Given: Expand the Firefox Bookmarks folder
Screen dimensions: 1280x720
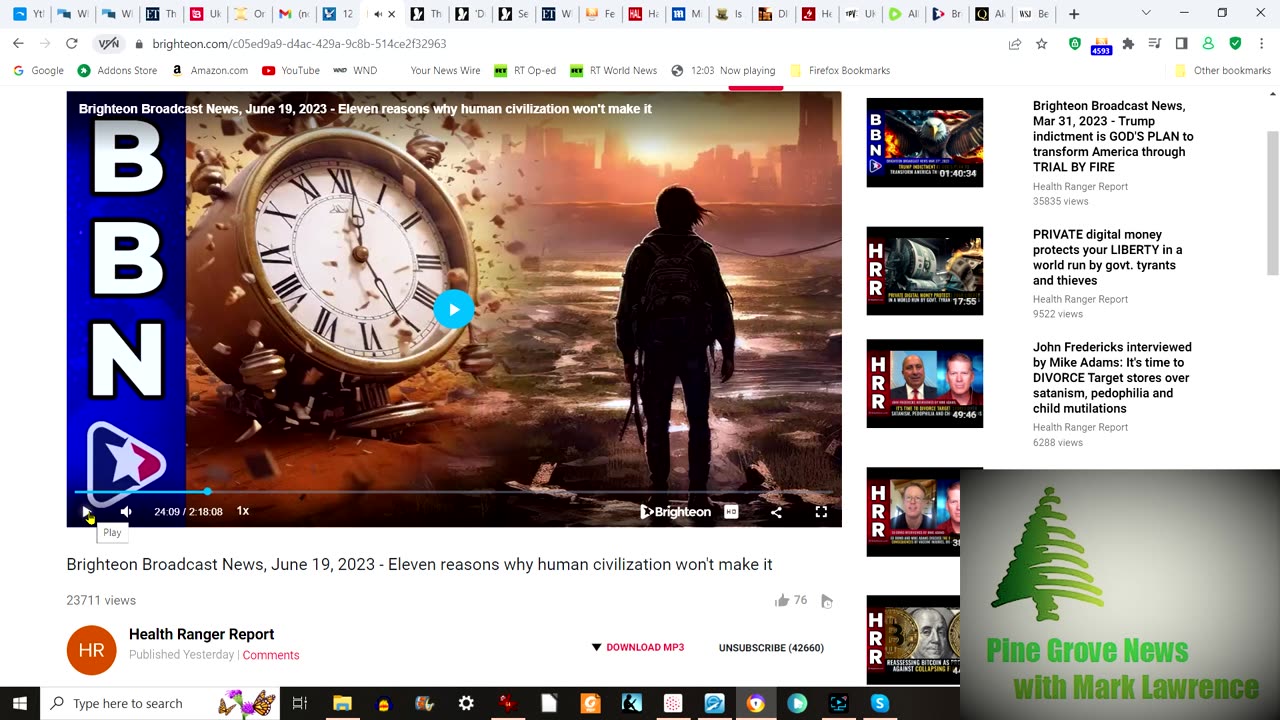Looking at the screenshot, I should tap(840, 70).
